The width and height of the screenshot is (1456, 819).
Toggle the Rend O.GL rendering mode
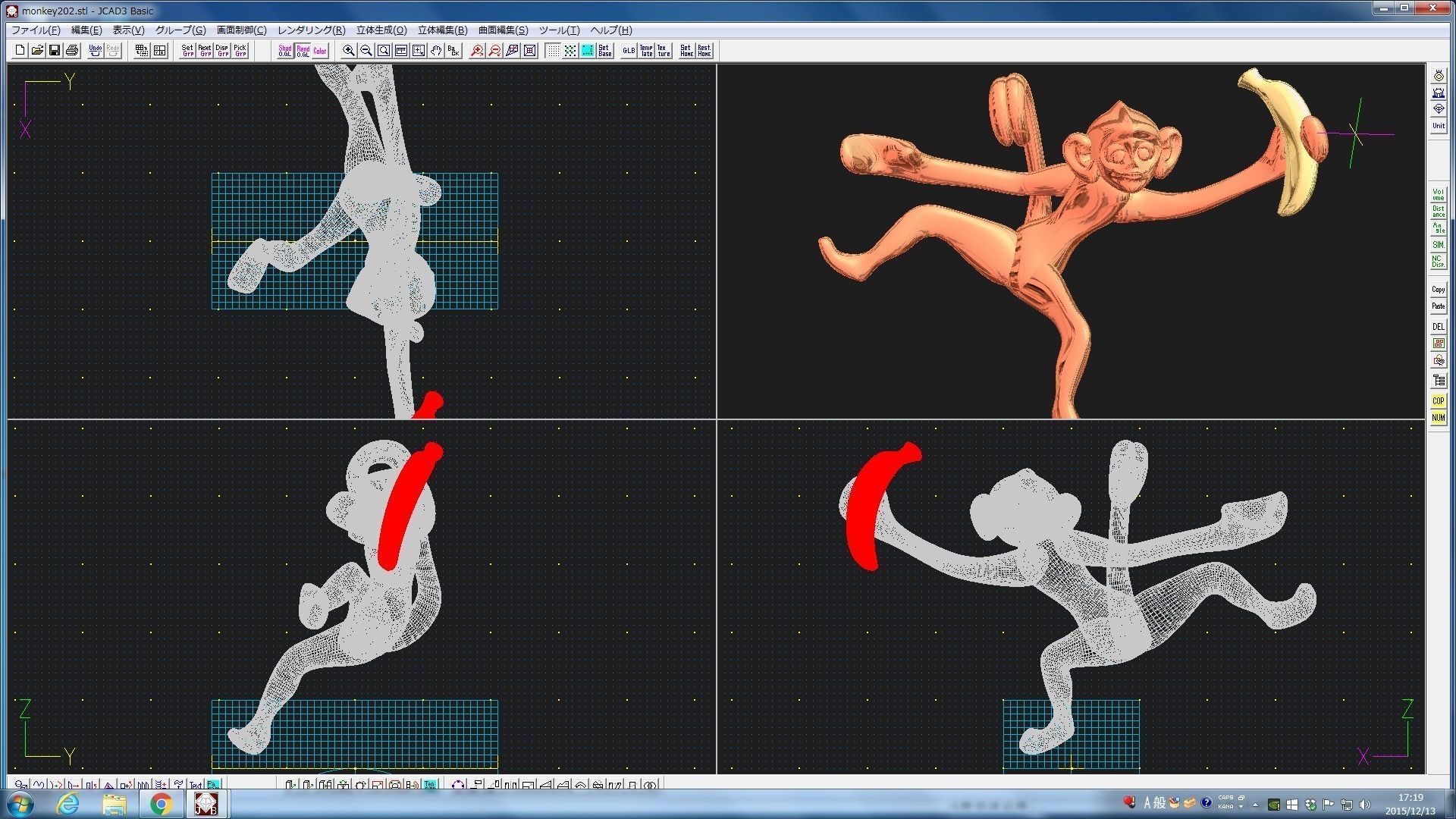[303, 51]
